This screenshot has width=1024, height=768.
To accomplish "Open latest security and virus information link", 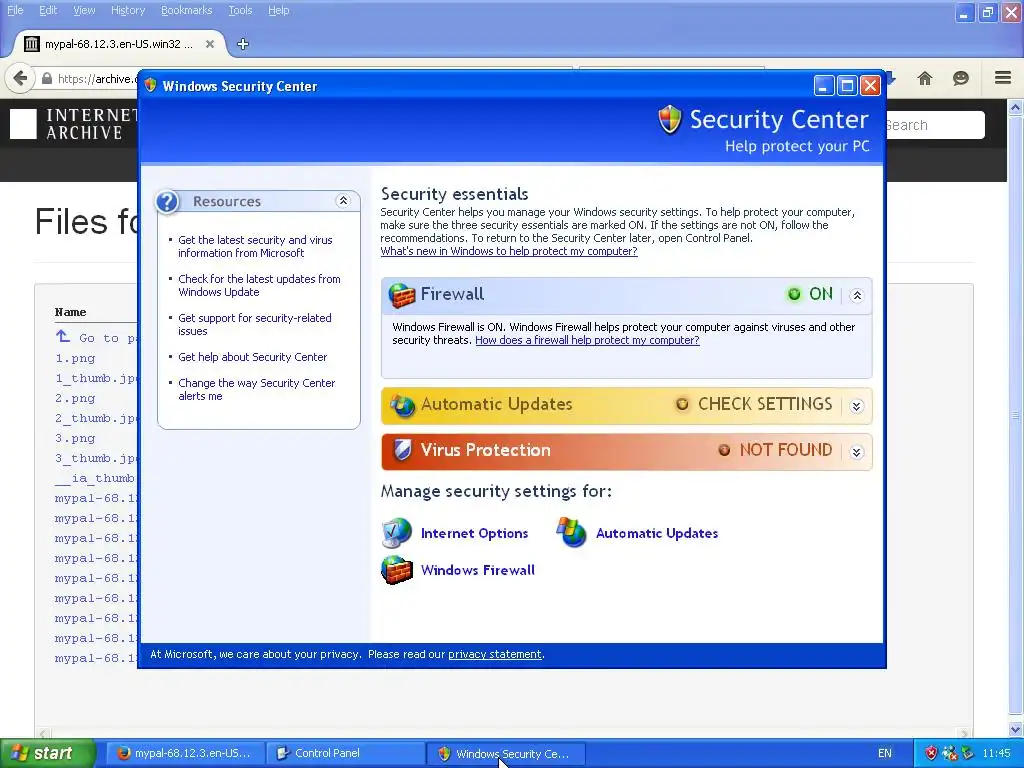I will point(255,247).
